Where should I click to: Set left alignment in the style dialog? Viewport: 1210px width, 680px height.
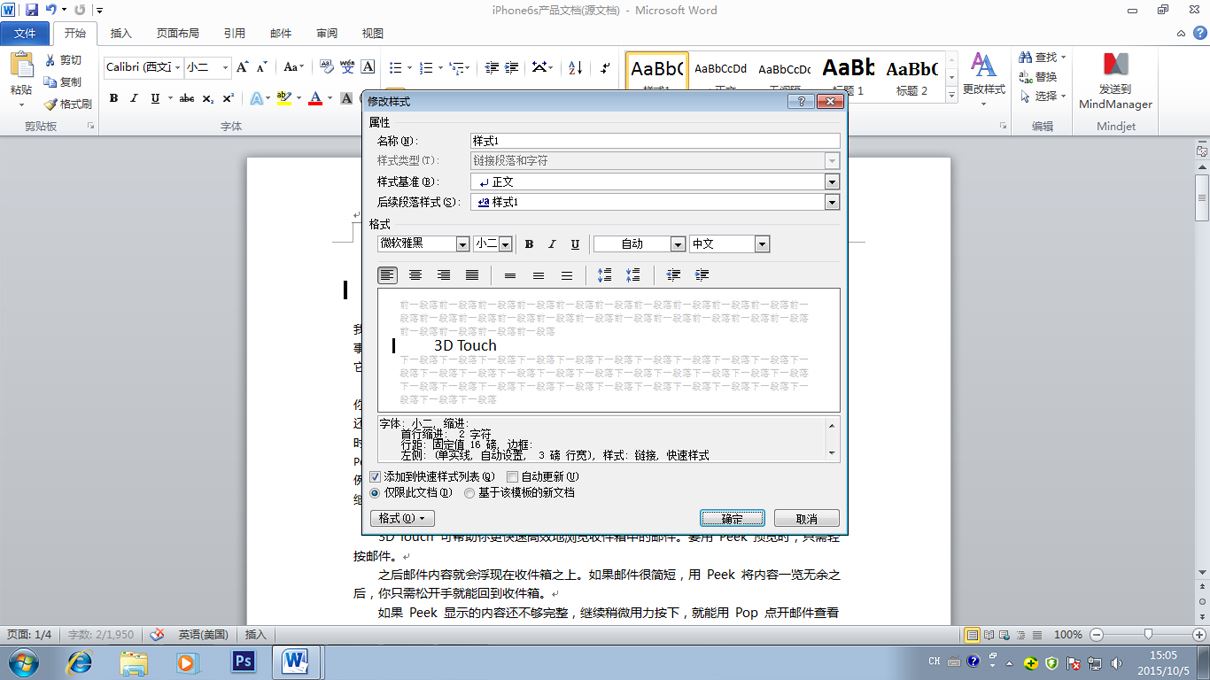click(388, 275)
